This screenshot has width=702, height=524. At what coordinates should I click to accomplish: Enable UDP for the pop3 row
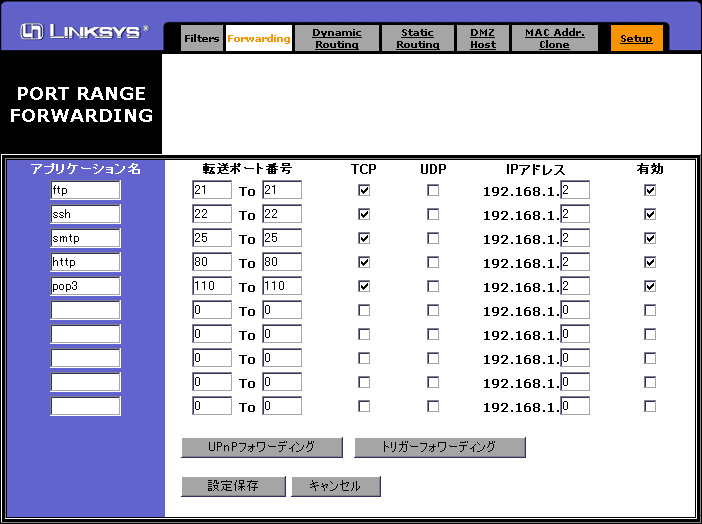[433, 286]
